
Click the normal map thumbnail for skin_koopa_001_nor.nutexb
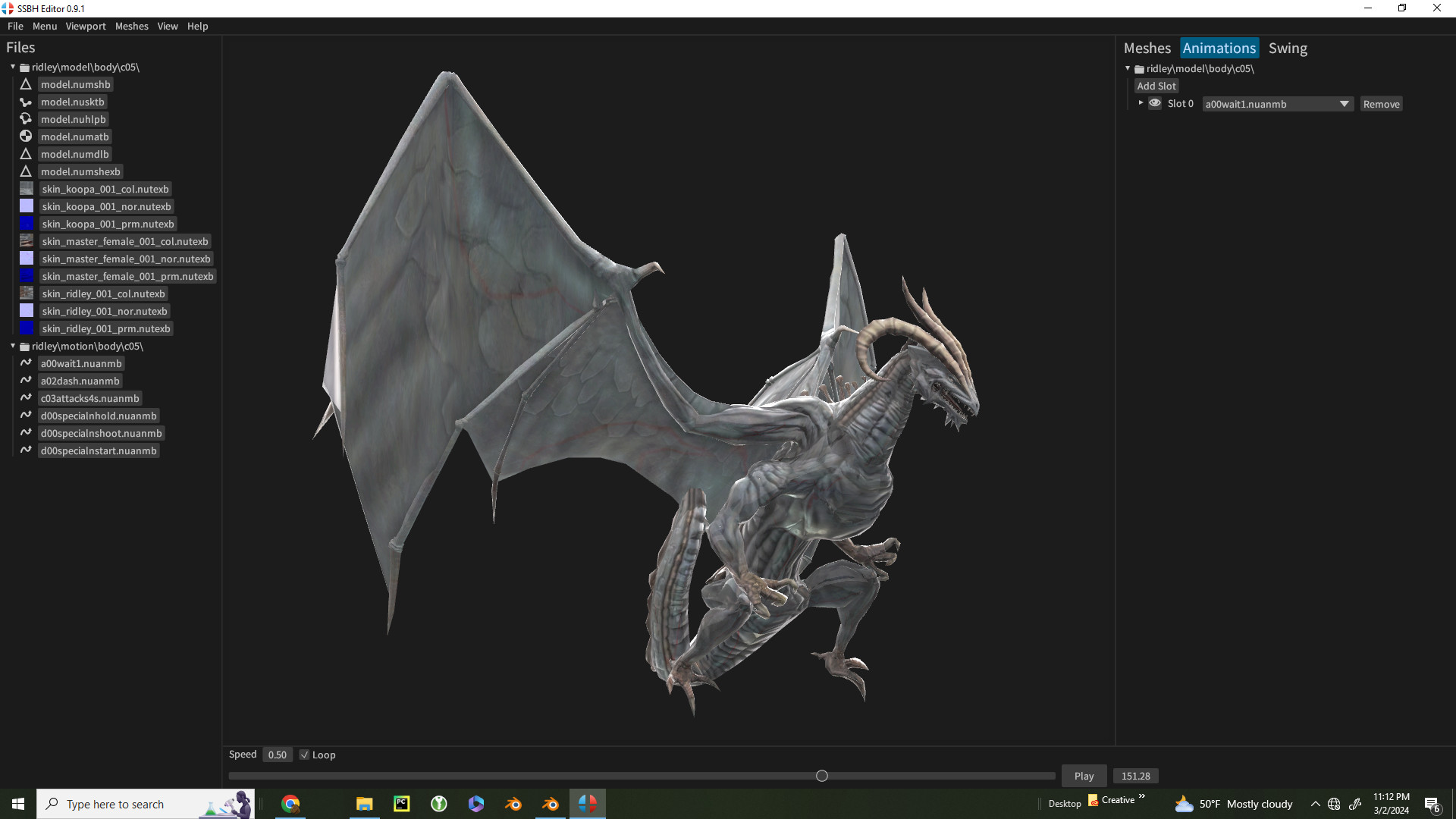coord(25,206)
